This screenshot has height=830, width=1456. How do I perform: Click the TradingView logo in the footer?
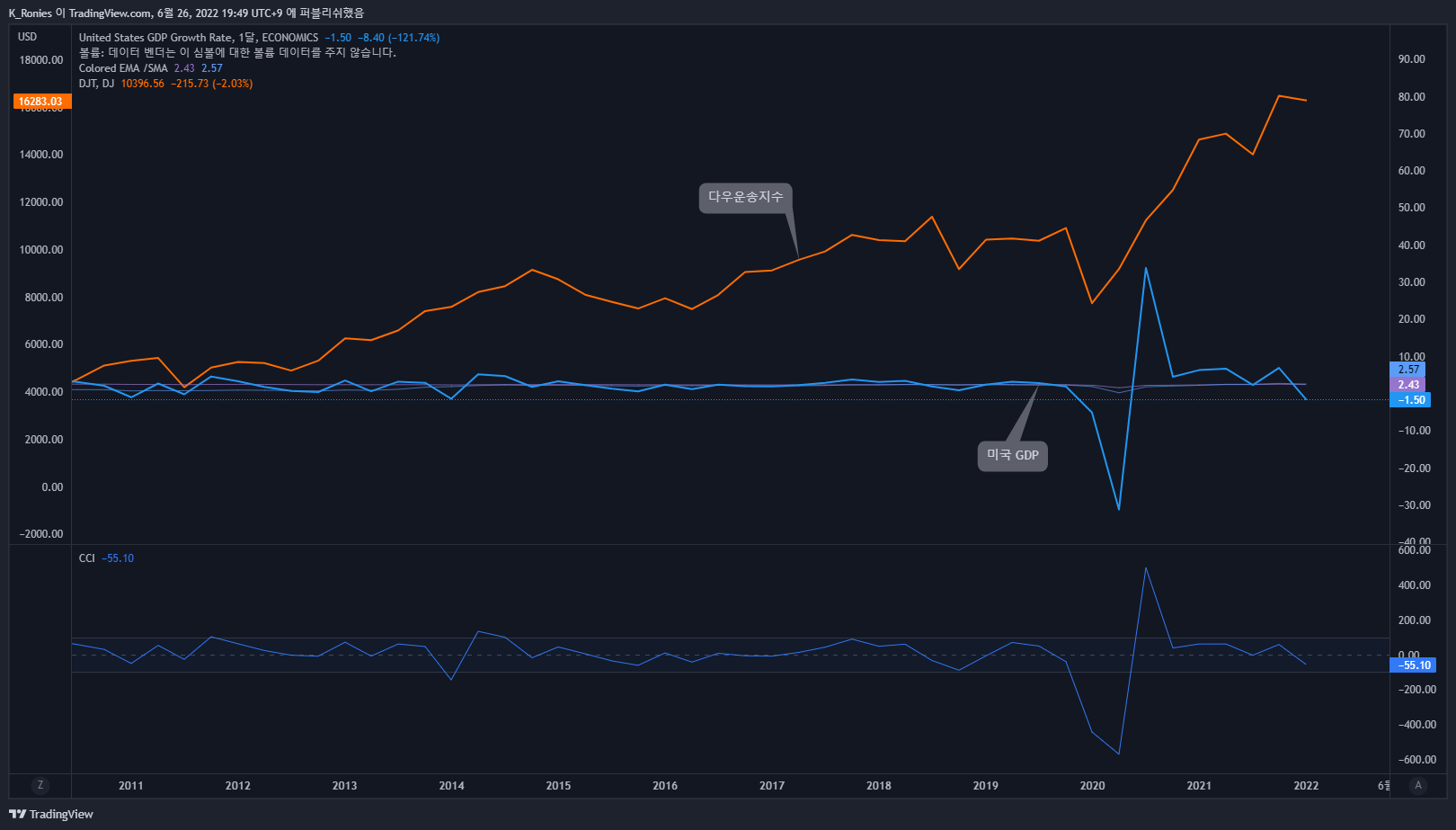(51, 814)
